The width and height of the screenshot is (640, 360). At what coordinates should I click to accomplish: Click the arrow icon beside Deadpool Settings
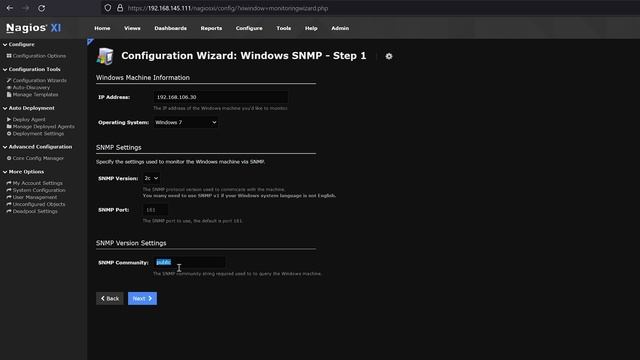point(9,211)
